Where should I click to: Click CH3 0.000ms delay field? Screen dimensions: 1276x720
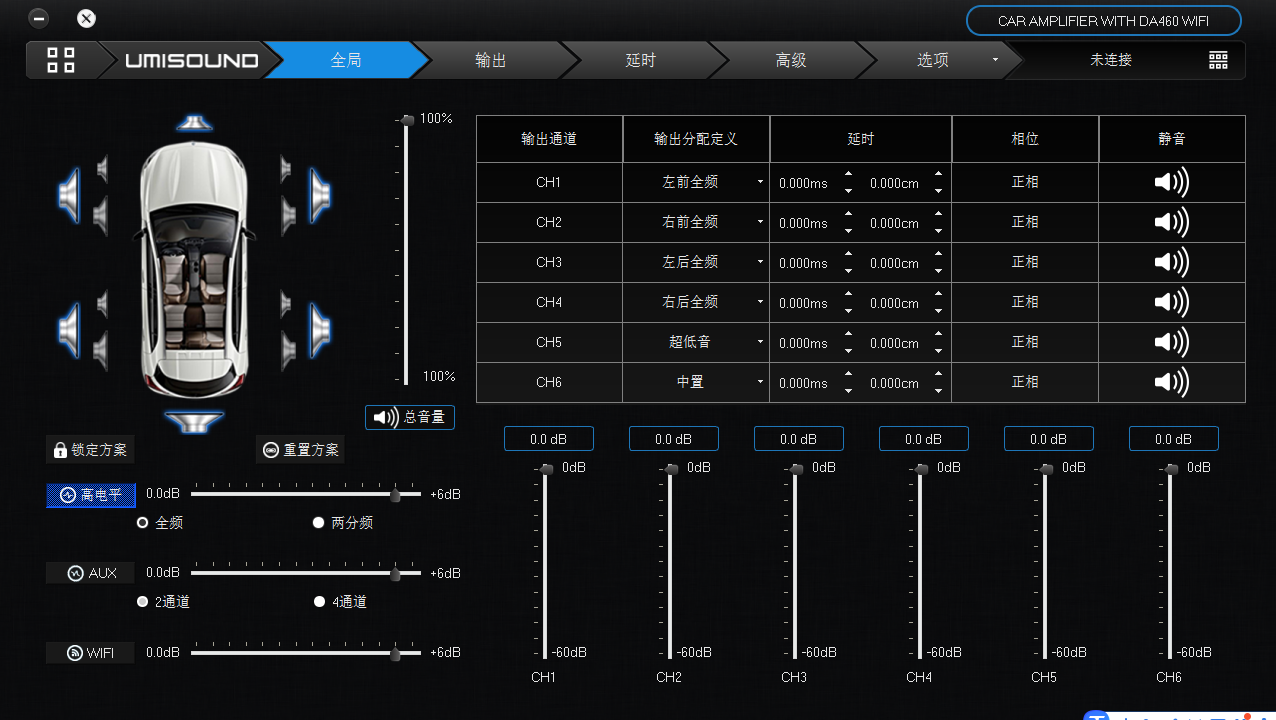coord(803,263)
